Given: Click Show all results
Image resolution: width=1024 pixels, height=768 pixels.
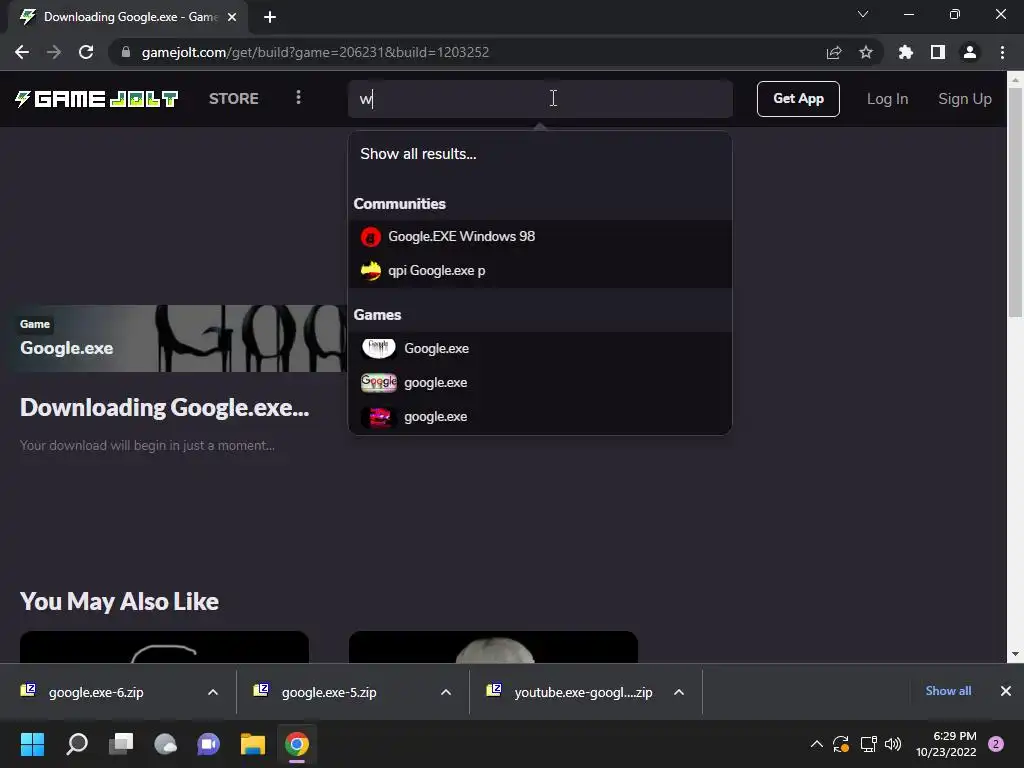Looking at the screenshot, I should pos(418,154).
